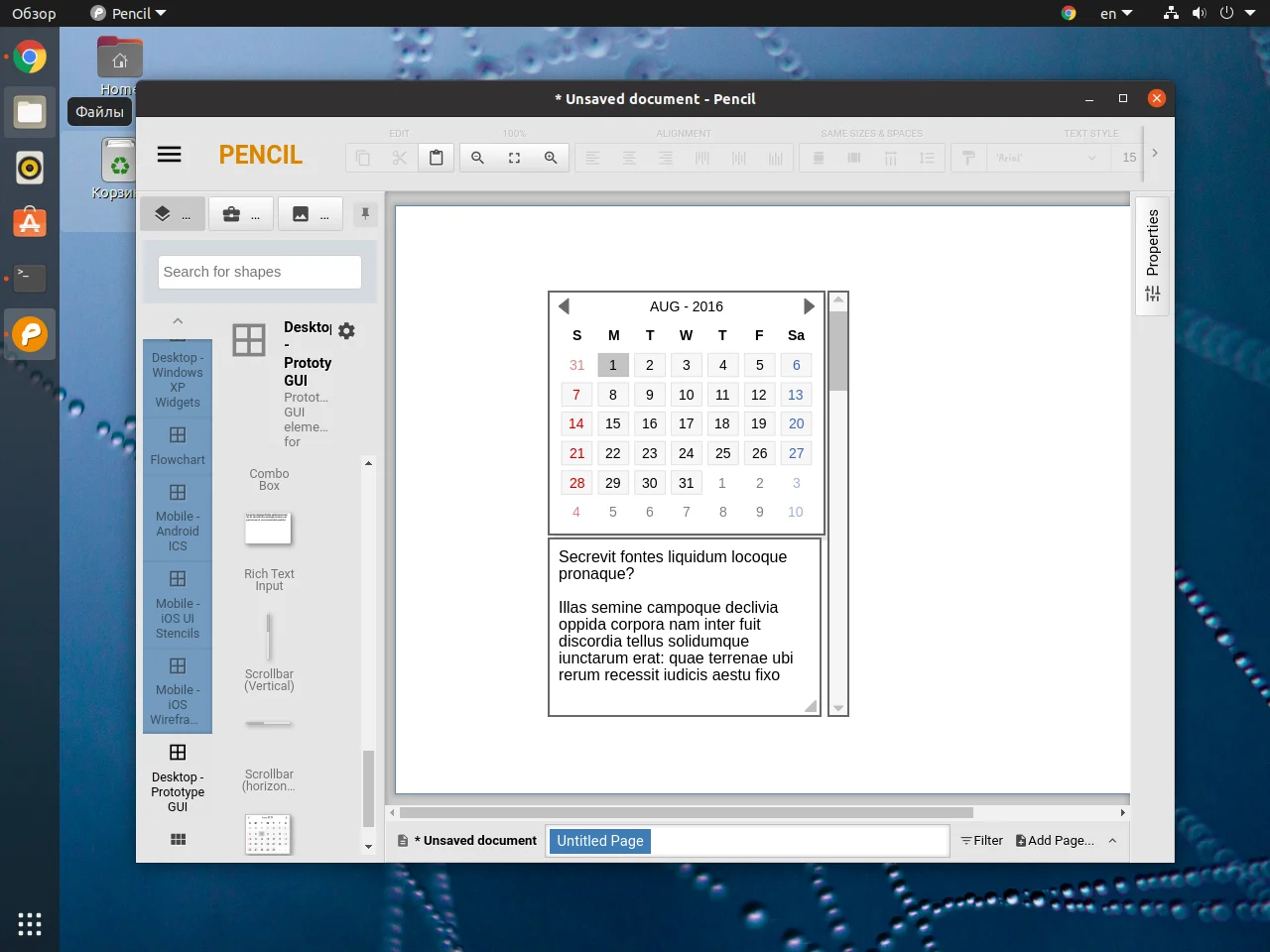Viewport: 1270px width, 952px height.
Task: Click the Add Page button
Action: pyautogui.click(x=1056, y=840)
